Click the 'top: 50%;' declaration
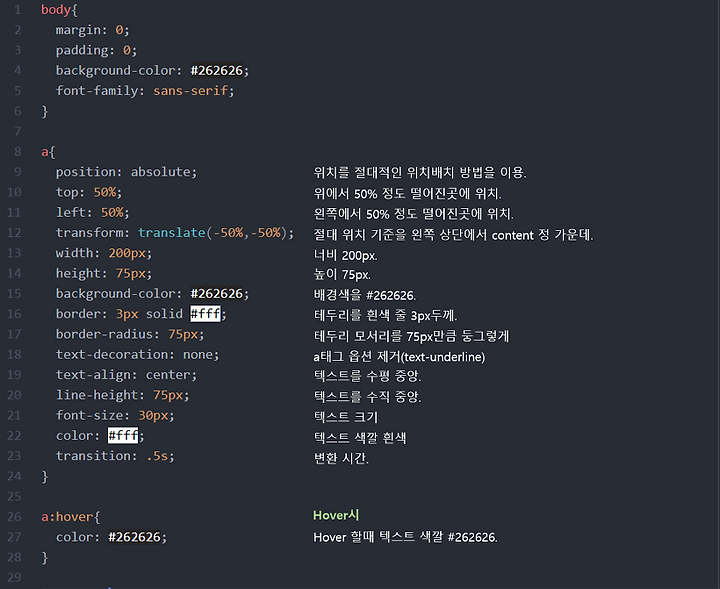This screenshot has height=589, width=720. click(x=89, y=192)
